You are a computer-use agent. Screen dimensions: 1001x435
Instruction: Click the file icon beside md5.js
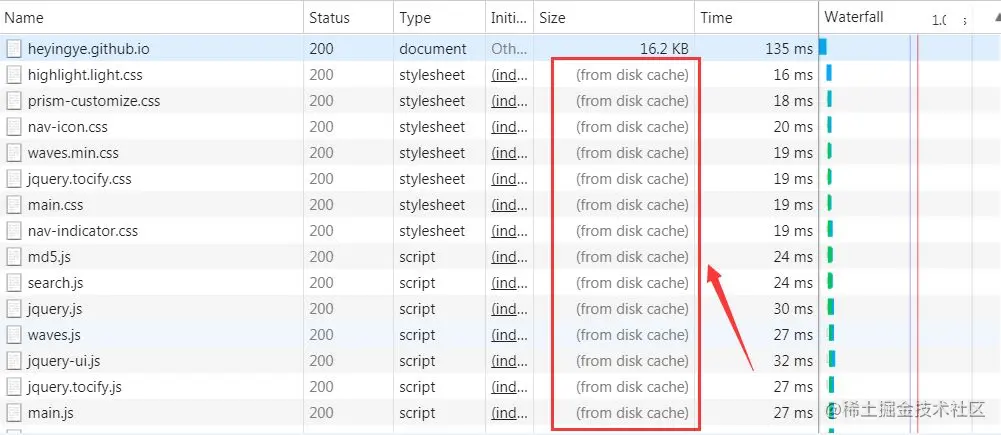click(x=13, y=257)
